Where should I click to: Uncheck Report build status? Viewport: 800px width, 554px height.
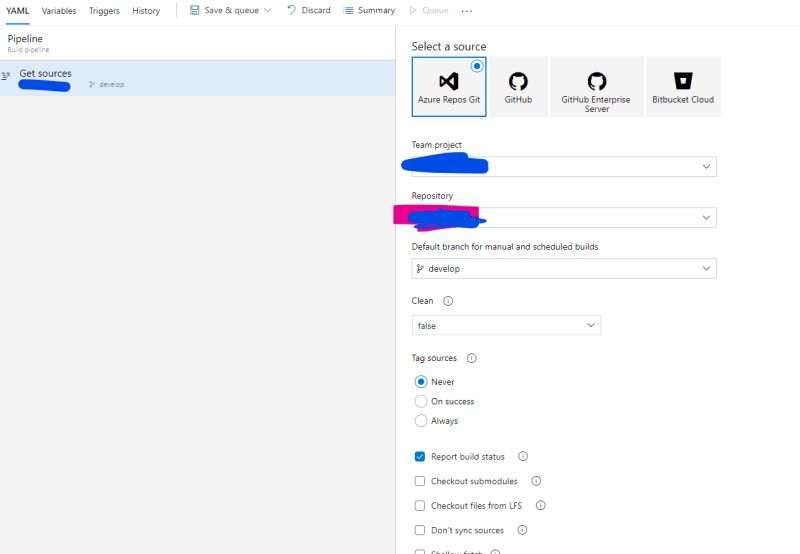[419, 457]
